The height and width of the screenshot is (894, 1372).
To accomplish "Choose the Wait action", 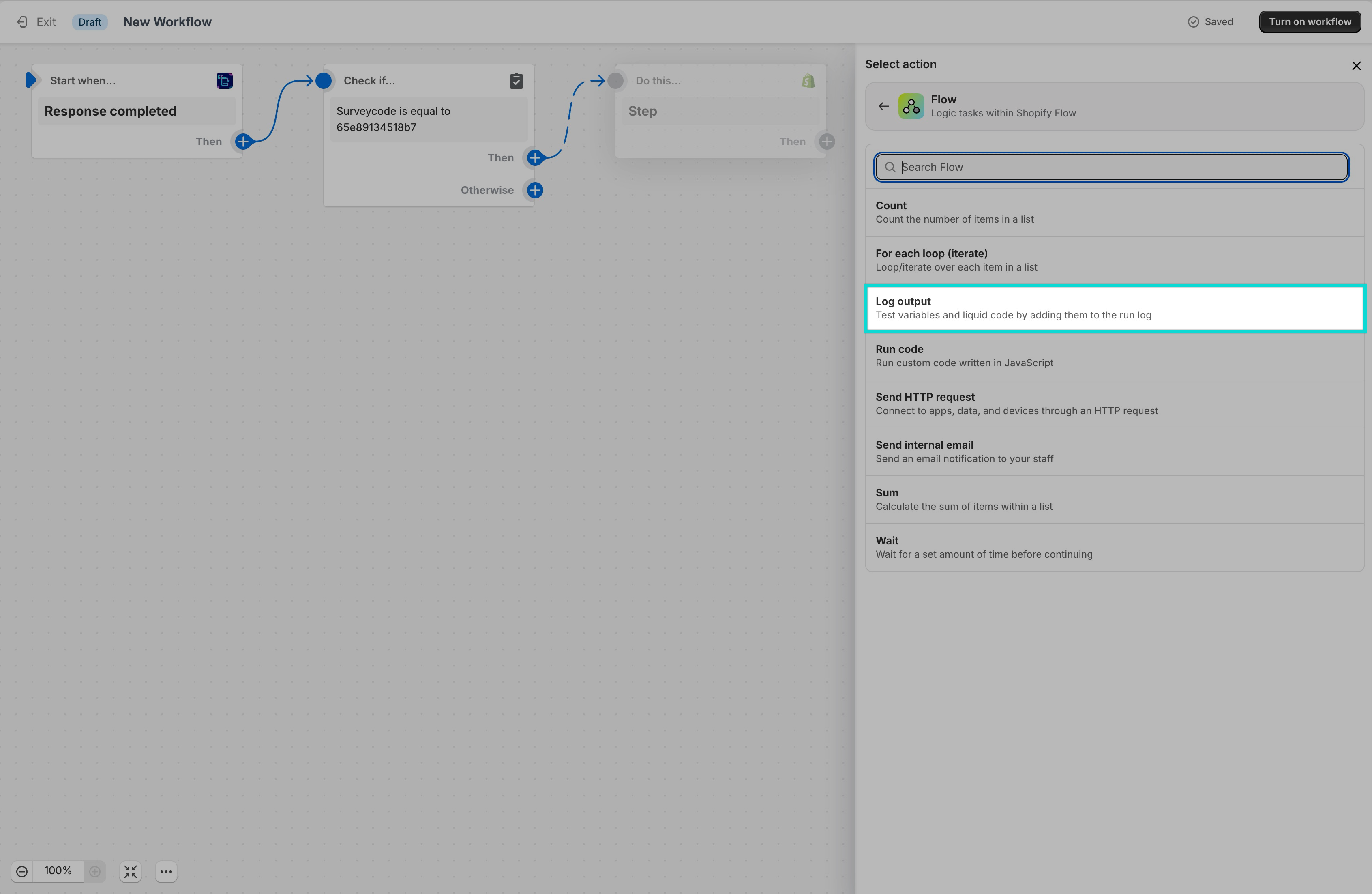I will tap(1114, 547).
